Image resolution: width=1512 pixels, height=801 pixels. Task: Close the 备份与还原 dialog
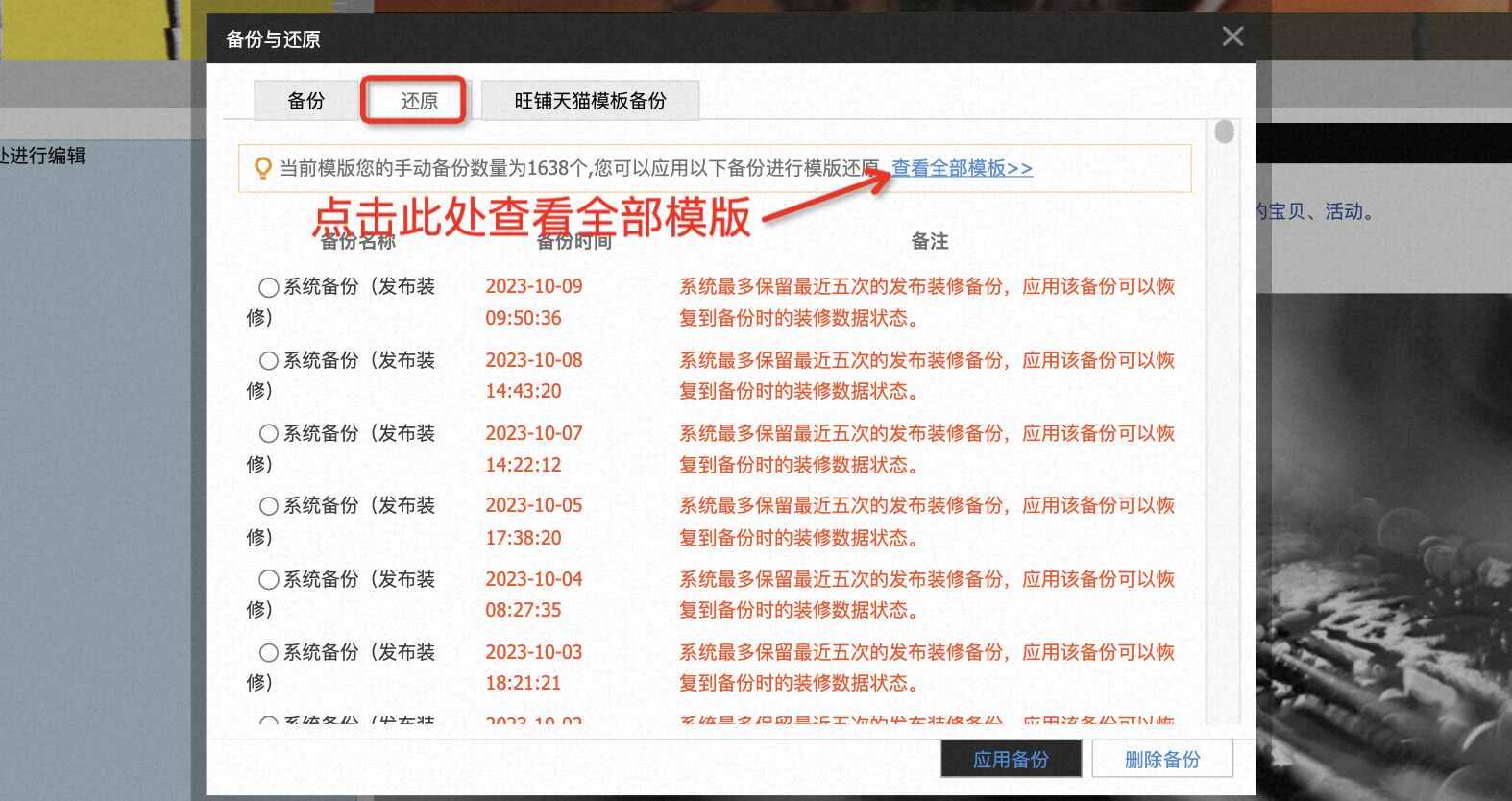click(x=1232, y=36)
